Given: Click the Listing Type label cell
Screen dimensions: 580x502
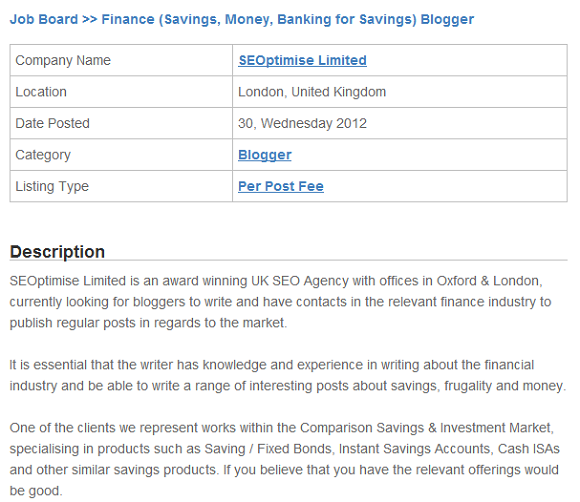Looking at the screenshot, I should click(121, 186).
